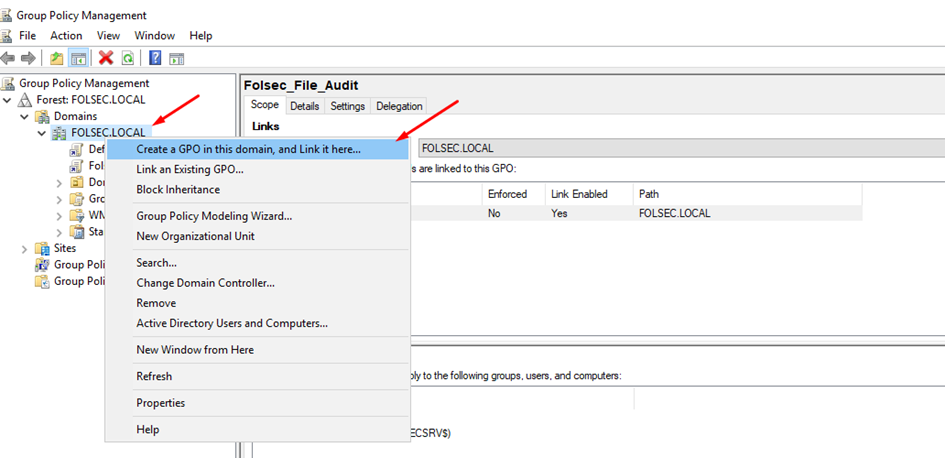
Task: Select Create a GPO in this domain option
Action: [248, 149]
